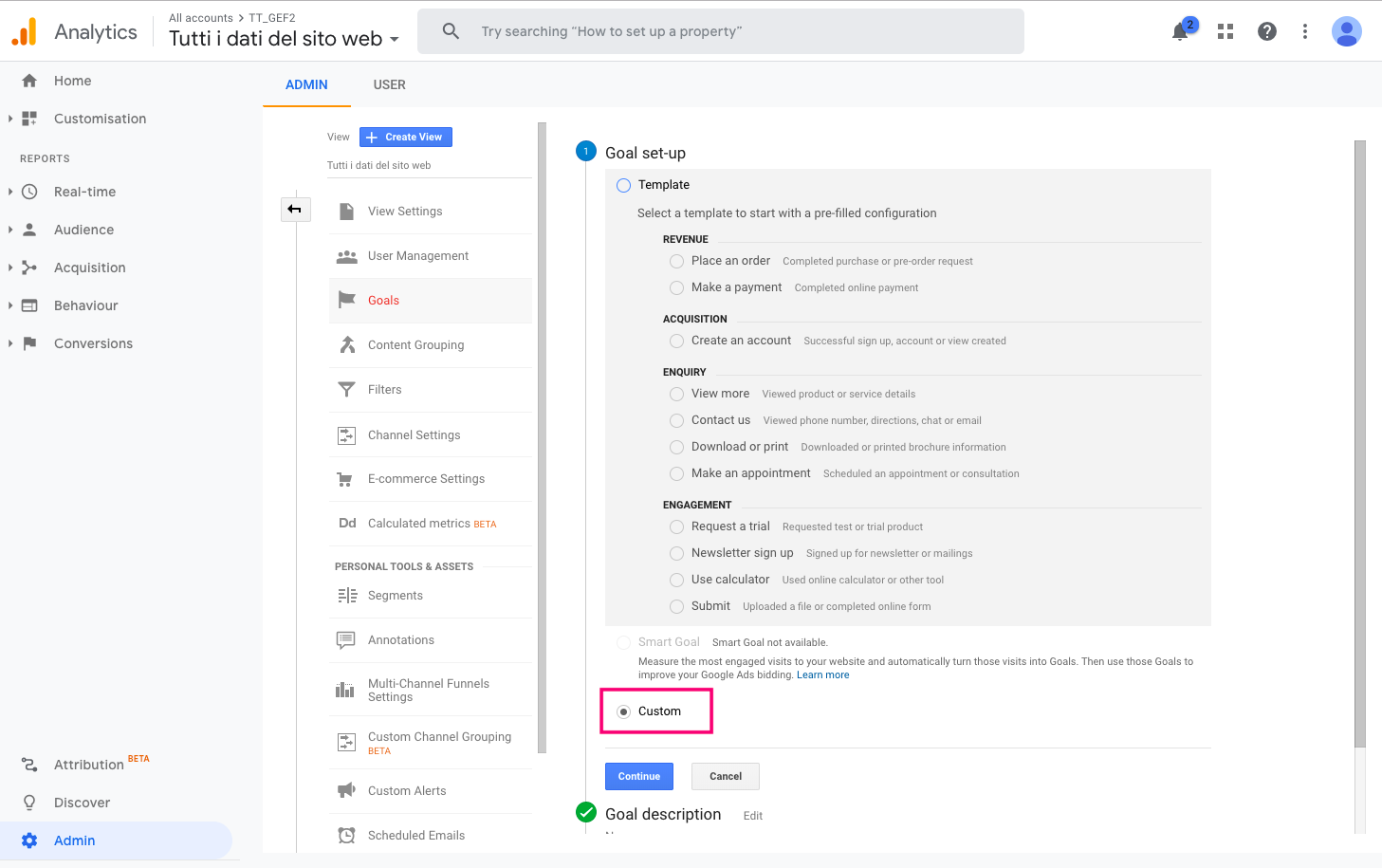Select the Contact us template
Image resolution: width=1382 pixels, height=868 pixels.
(676, 420)
